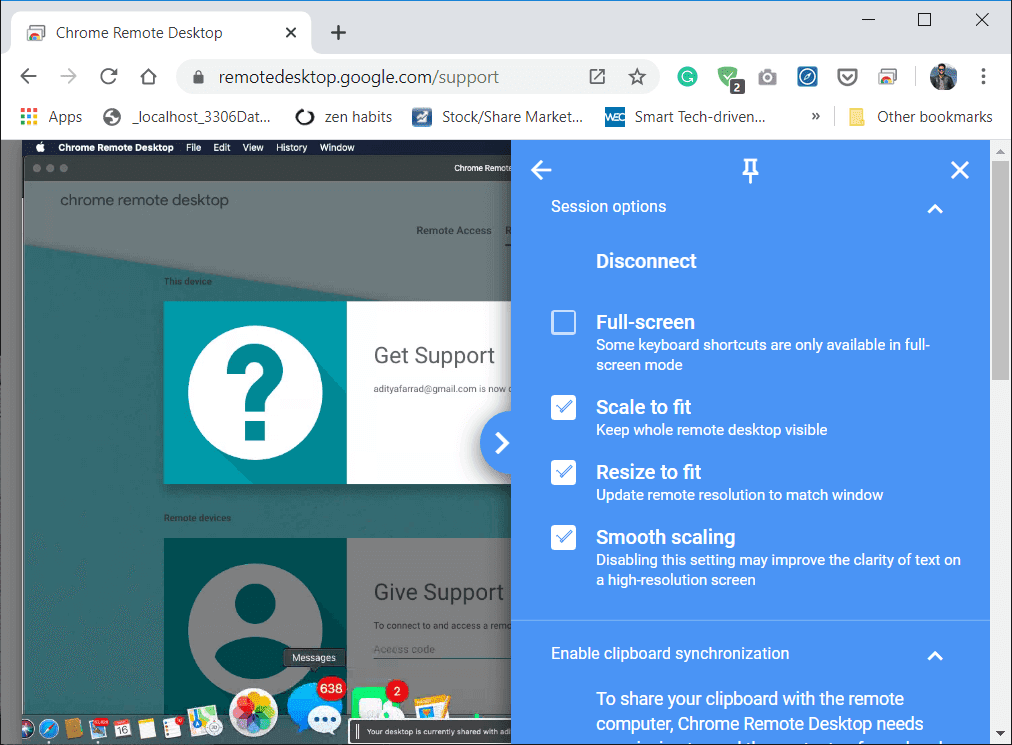1012x745 pixels.
Task: Open the History menu in remote Mac
Action: [292, 147]
